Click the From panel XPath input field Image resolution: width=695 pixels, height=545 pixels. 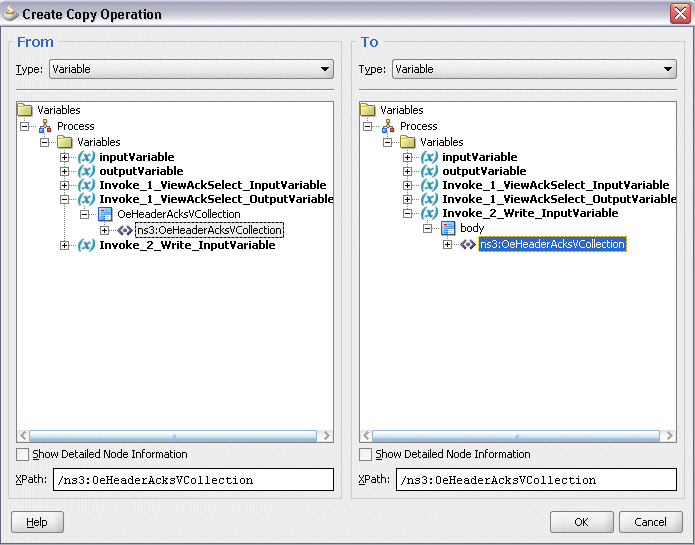click(193, 480)
